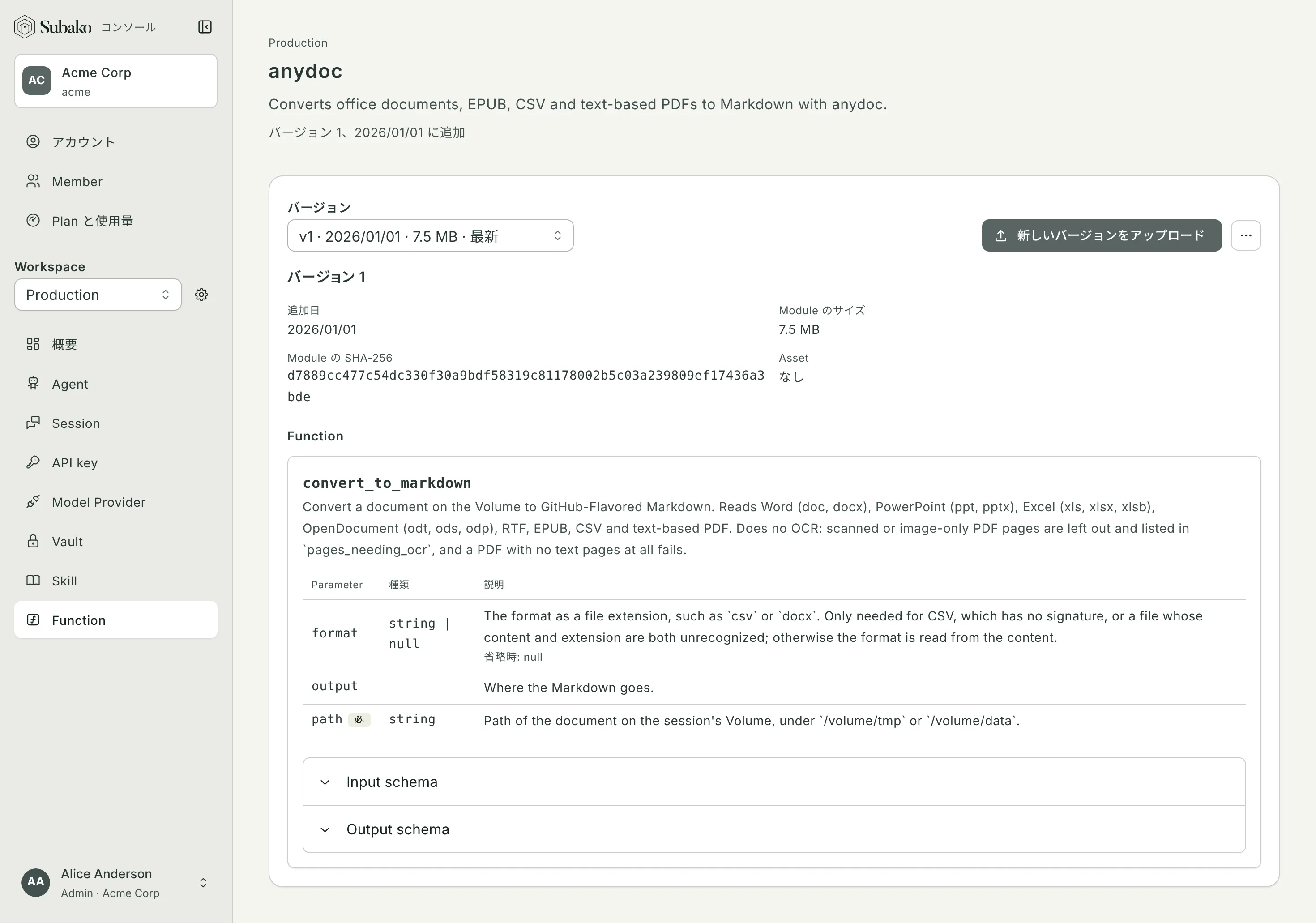Expand the Output schema section
This screenshot has height=923, width=1316.
[x=774, y=829]
